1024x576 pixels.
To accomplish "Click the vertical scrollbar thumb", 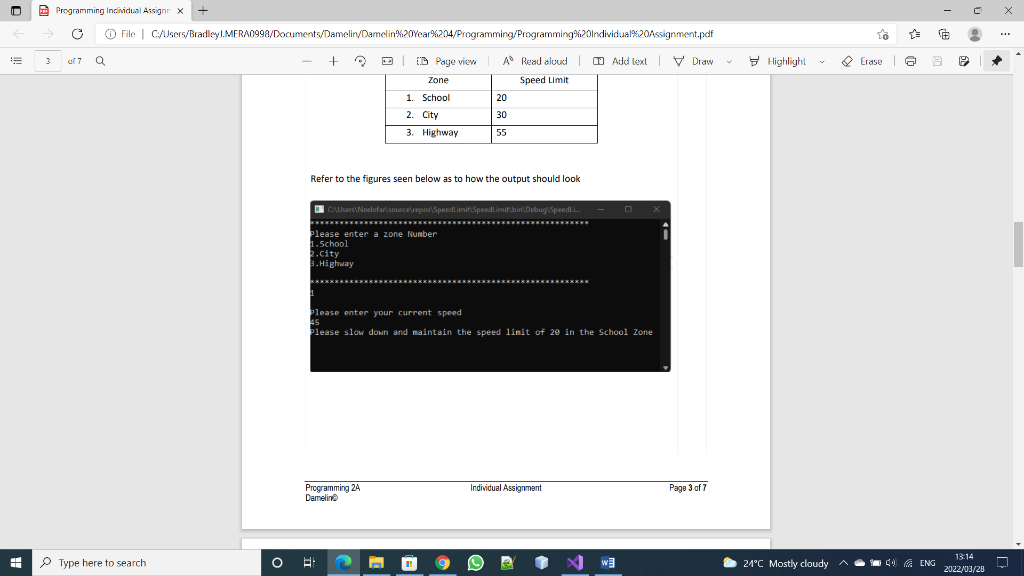I will click(x=1018, y=245).
